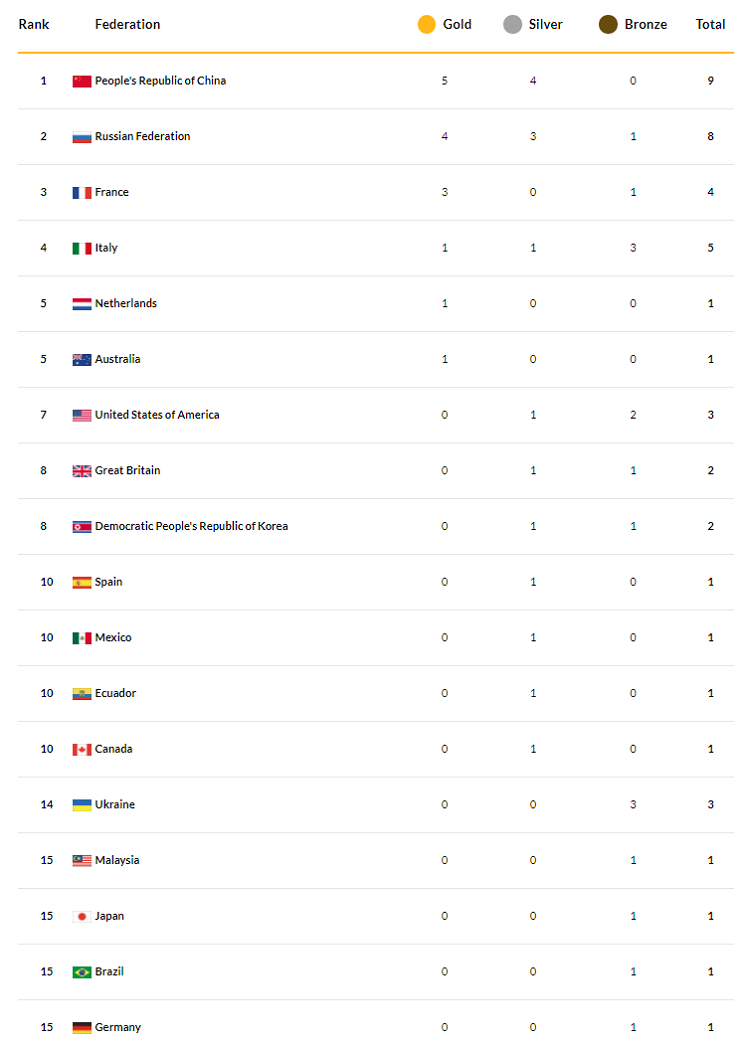Open the People's Republic of China link
The height and width of the screenshot is (1050, 750).
(x=160, y=81)
